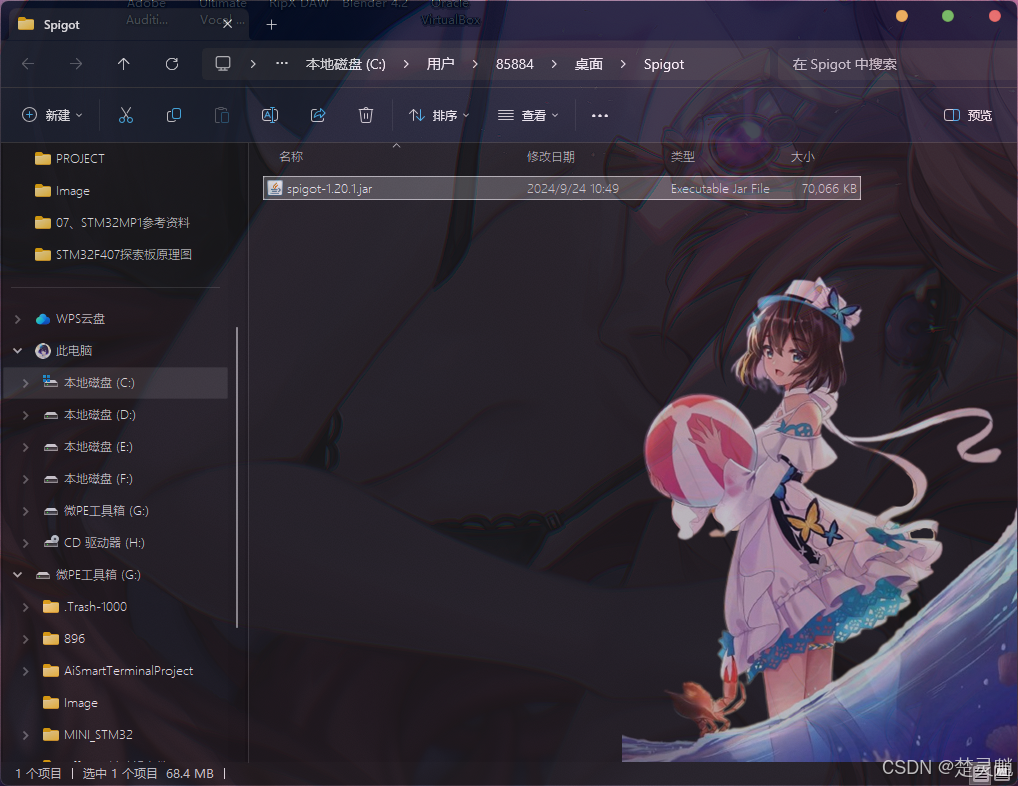Sort by 类型 column header

pos(682,156)
